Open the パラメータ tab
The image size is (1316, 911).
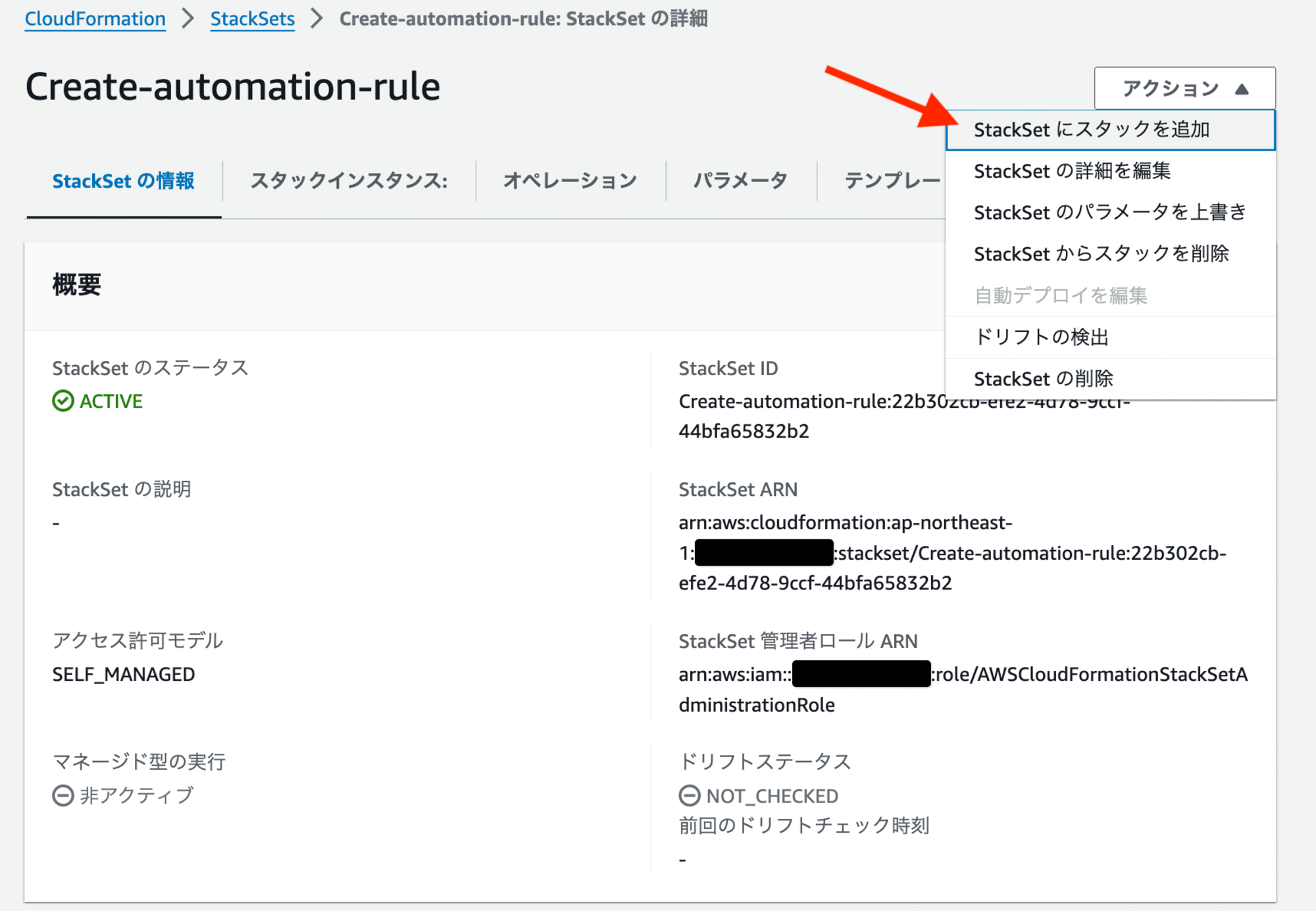pos(740,181)
